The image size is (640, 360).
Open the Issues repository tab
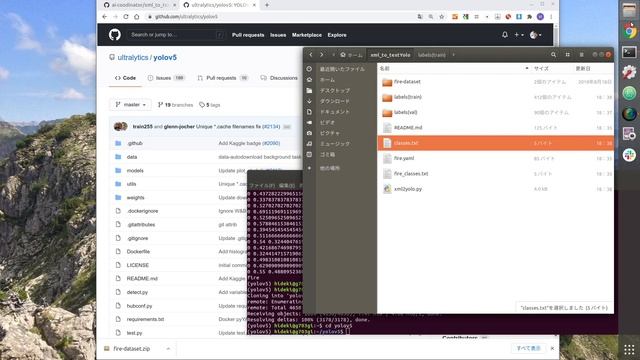(x=166, y=78)
